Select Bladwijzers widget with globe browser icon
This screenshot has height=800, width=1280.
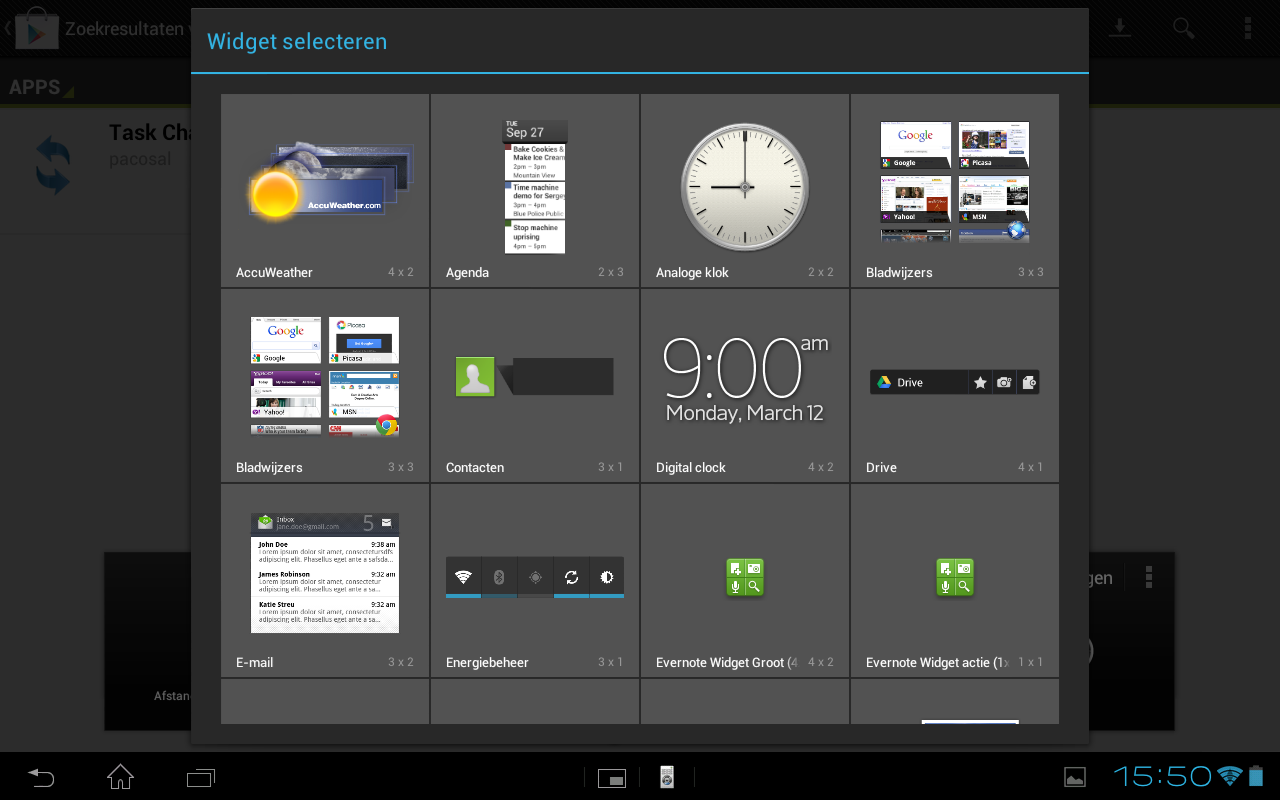955,191
